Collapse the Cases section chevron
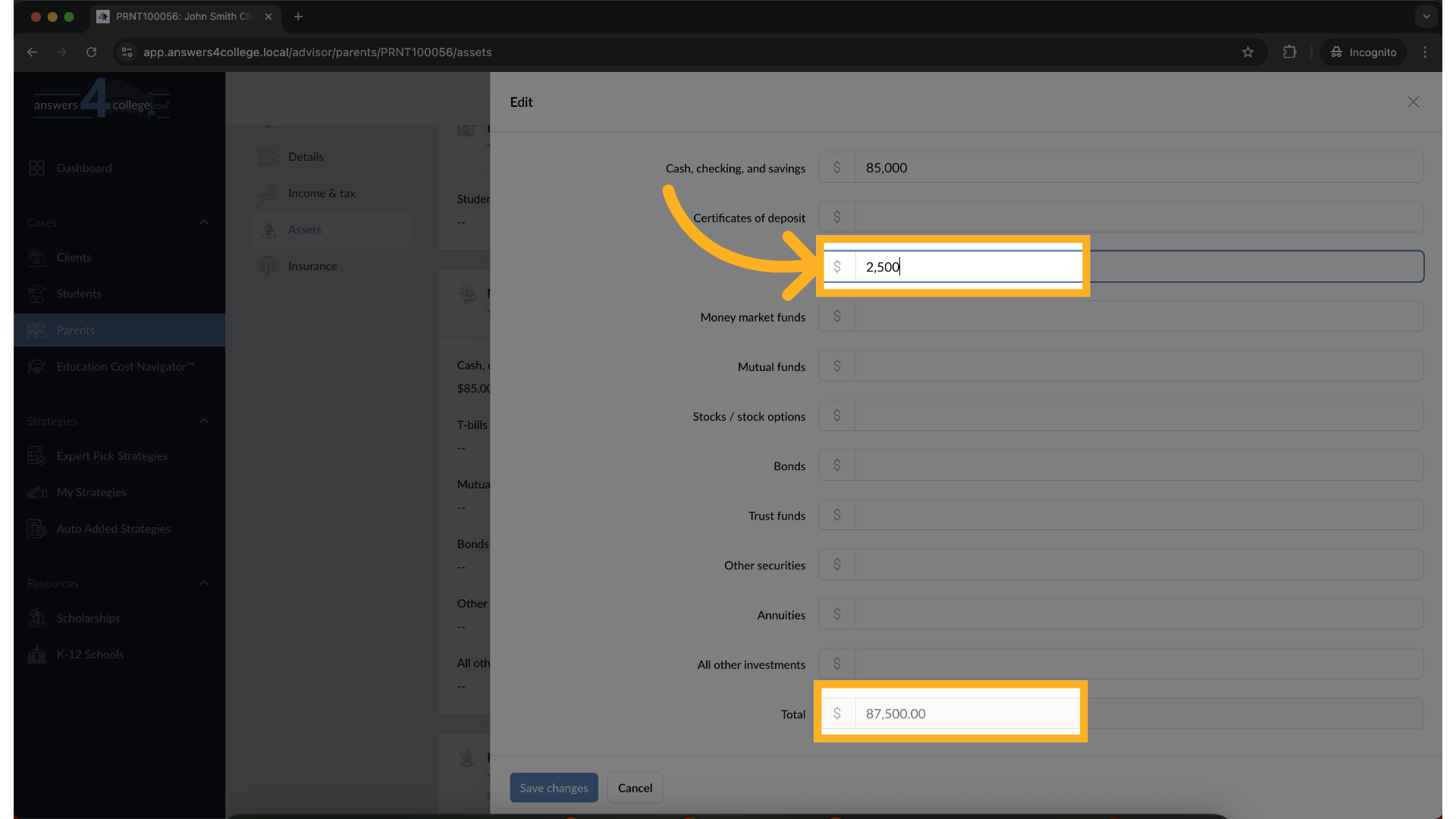 click(x=203, y=222)
